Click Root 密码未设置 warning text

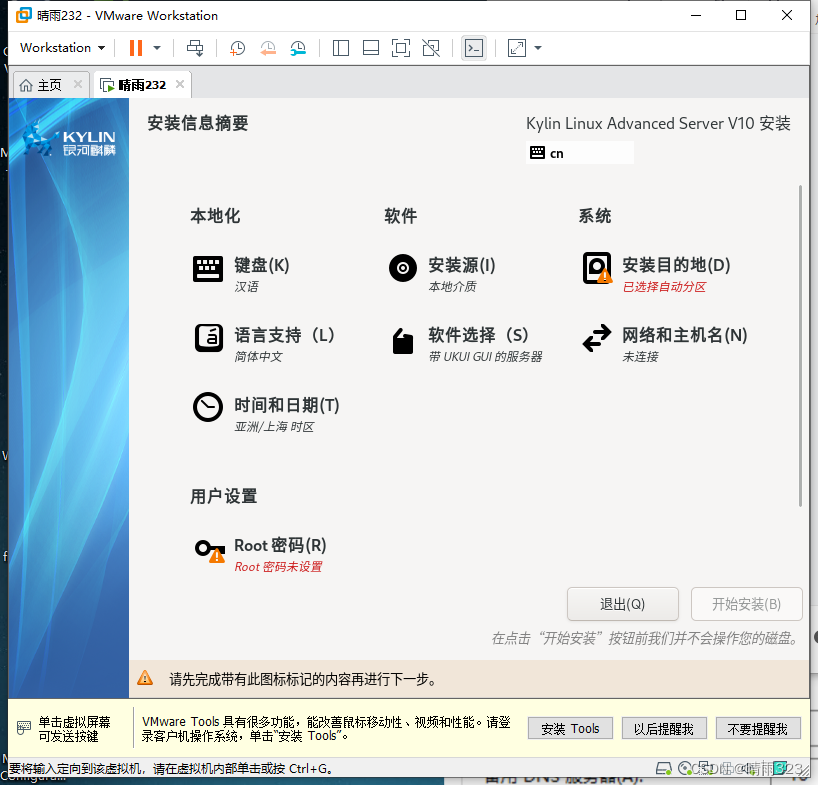click(x=278, y=566)
